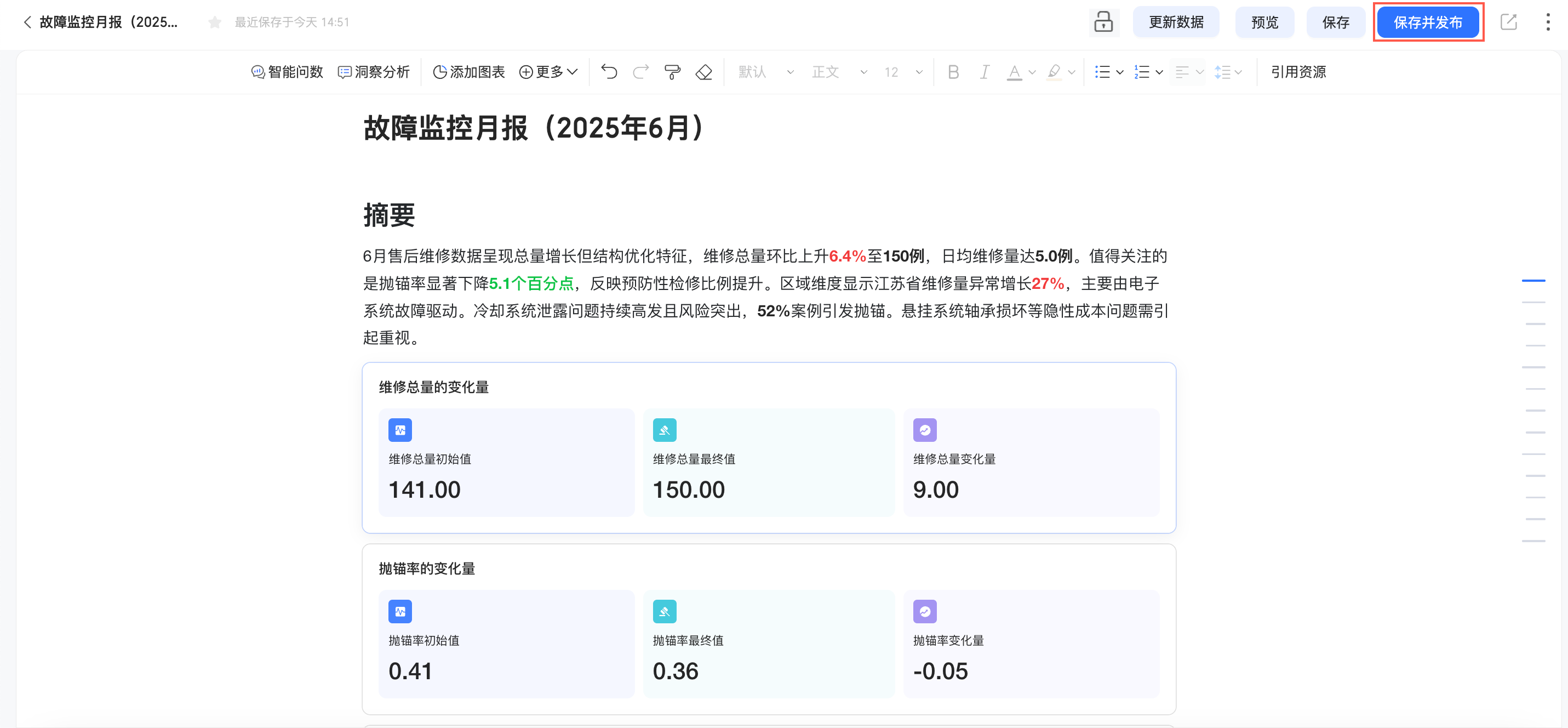Toggle italic formatting
1568x728 pixels.
[985, 72]
